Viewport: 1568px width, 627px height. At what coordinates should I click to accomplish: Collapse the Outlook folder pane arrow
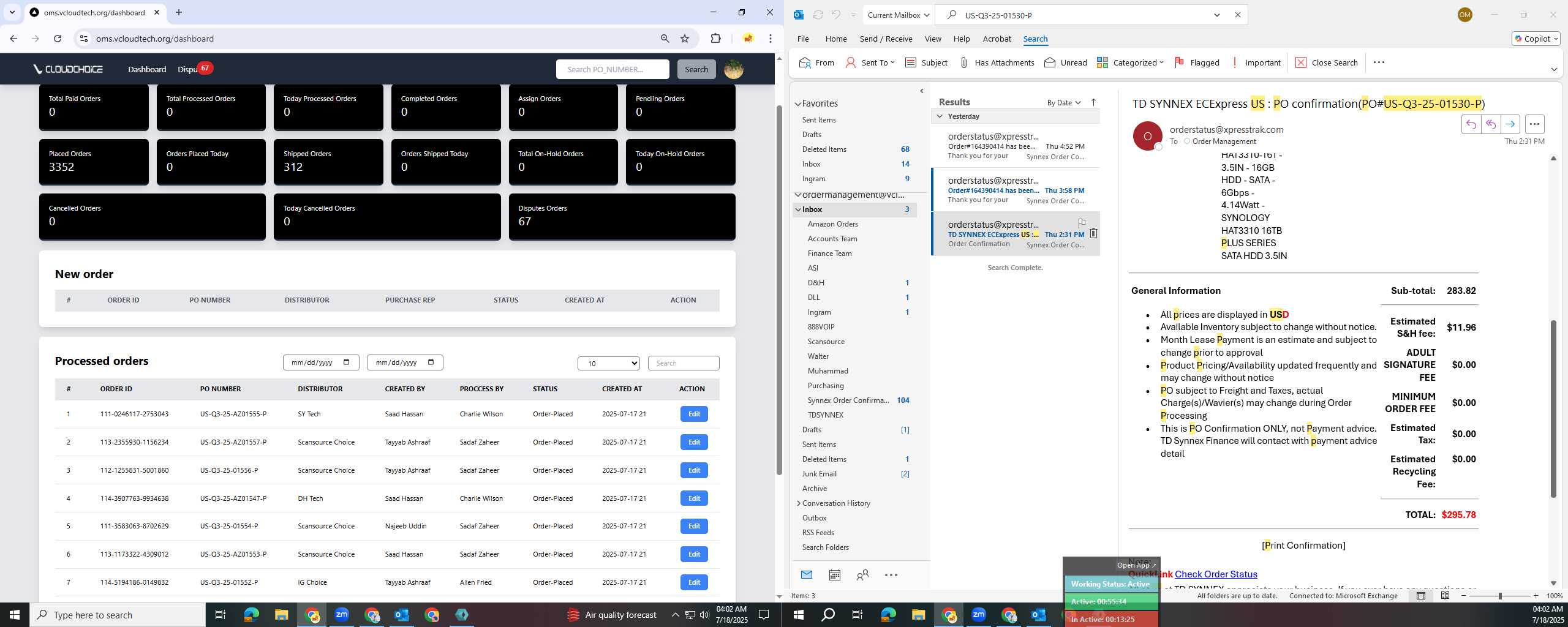(x=922, y=91)
